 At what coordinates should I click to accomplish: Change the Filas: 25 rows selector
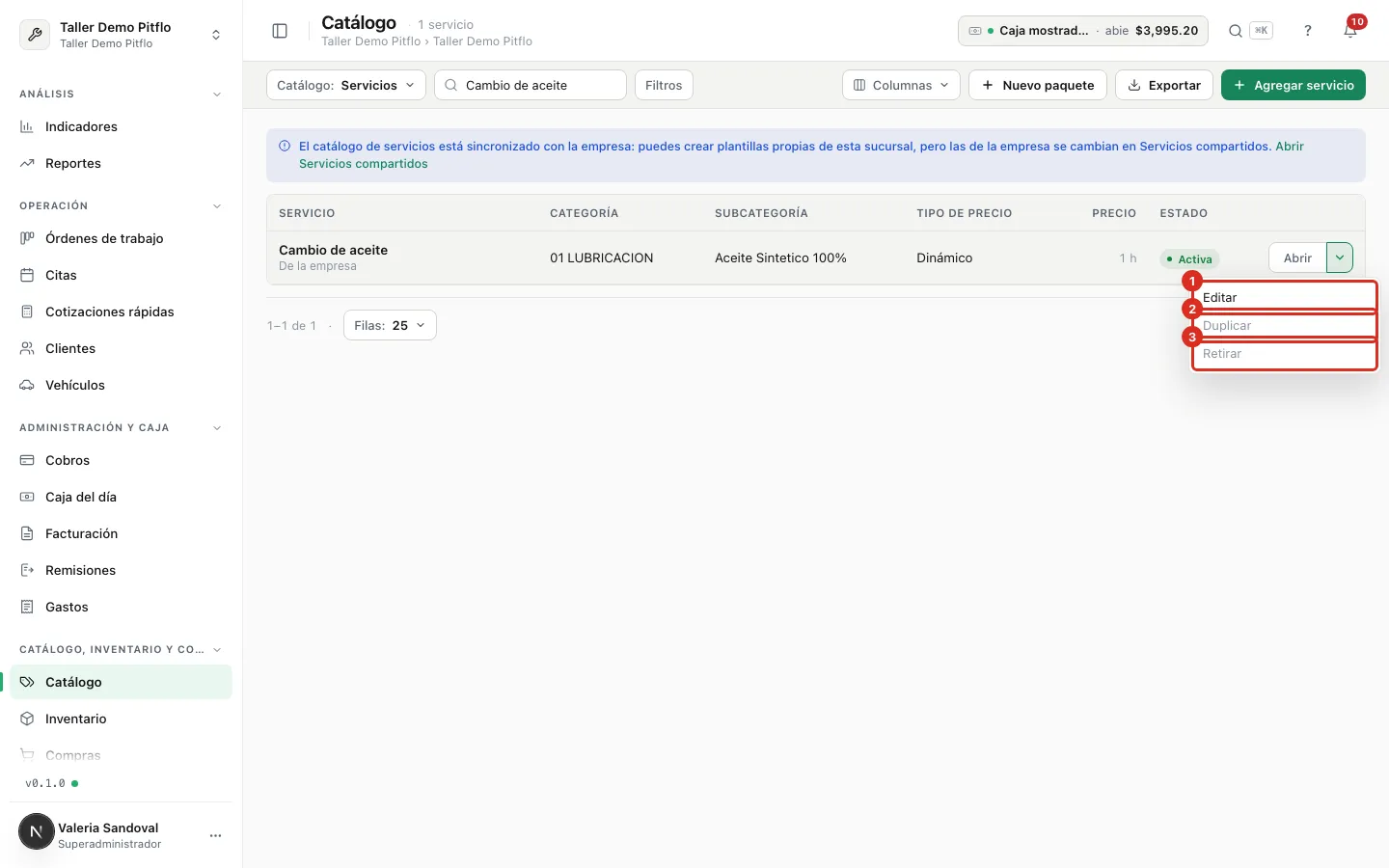click(390, 325)
